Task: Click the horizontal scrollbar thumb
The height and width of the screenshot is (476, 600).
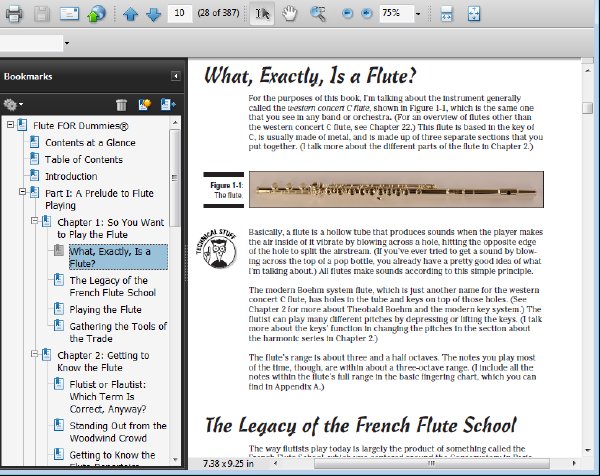Action: 432,463
